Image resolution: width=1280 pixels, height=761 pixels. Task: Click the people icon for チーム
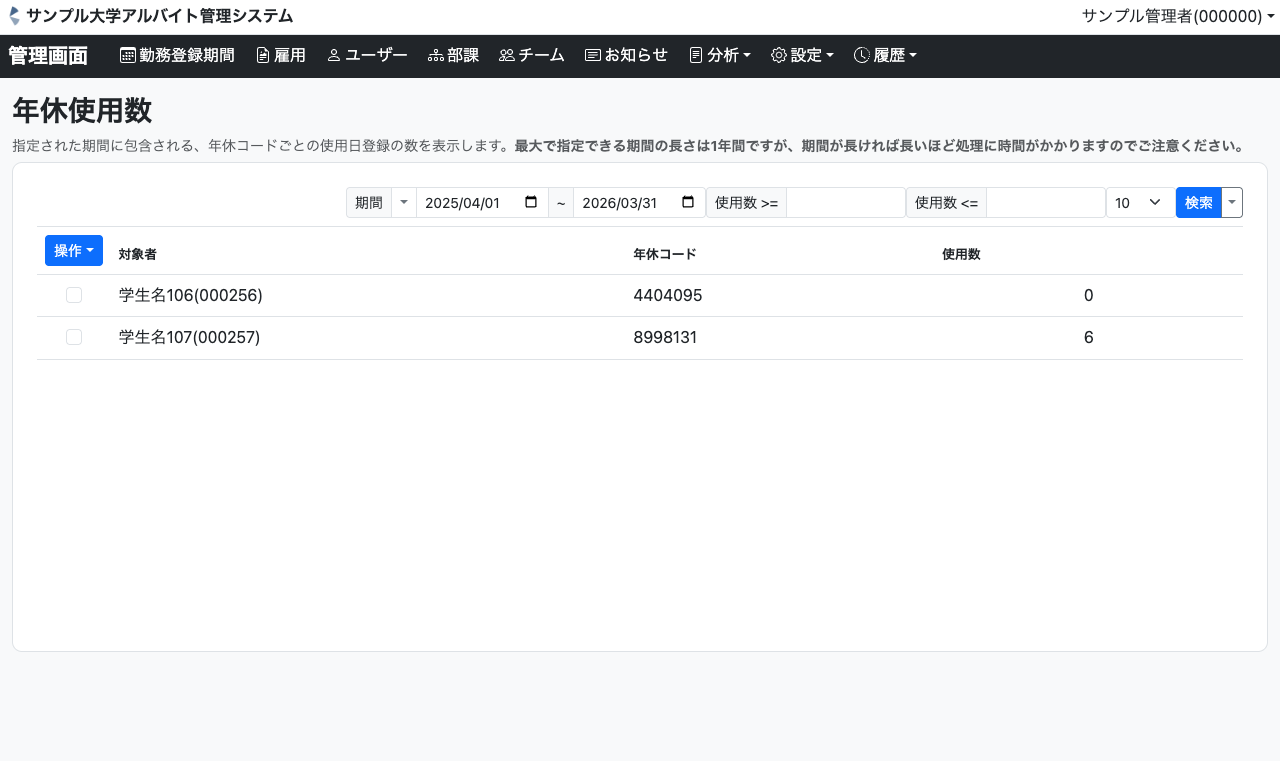point(506,56)
